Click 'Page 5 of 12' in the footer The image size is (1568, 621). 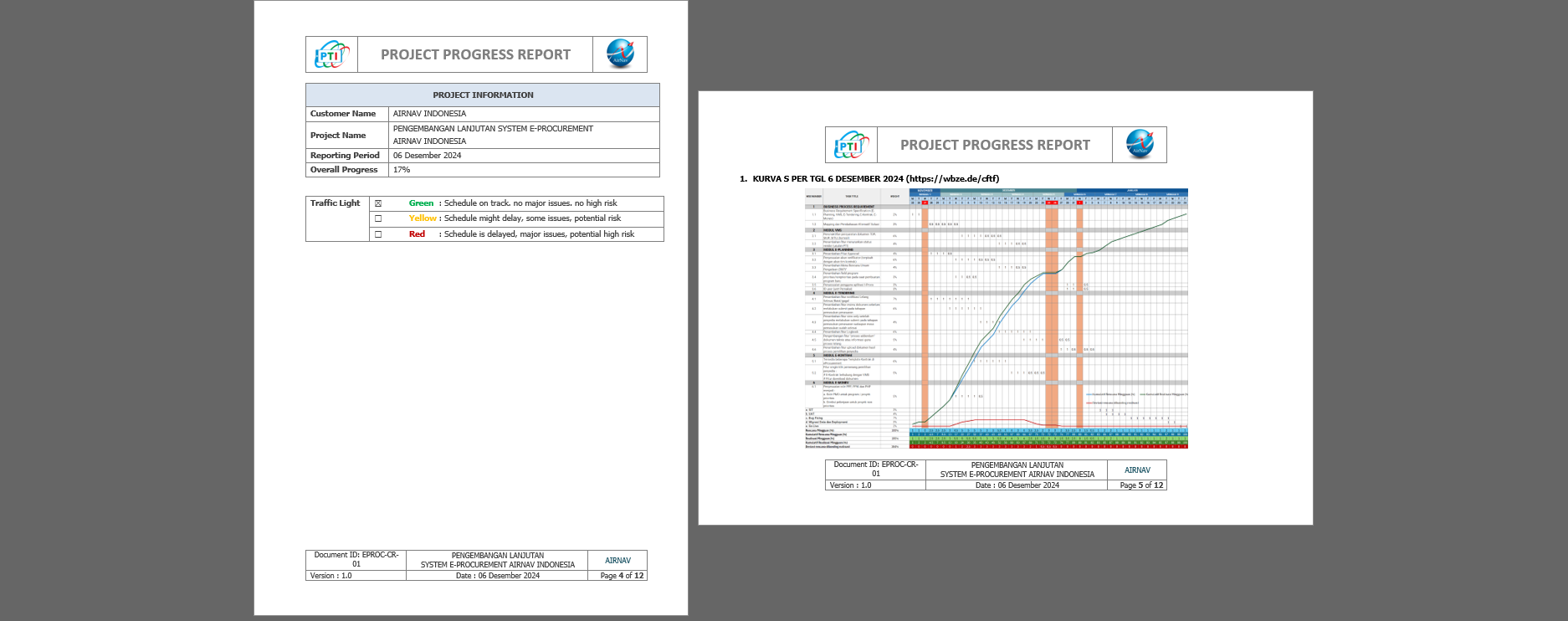(1142, 485)
